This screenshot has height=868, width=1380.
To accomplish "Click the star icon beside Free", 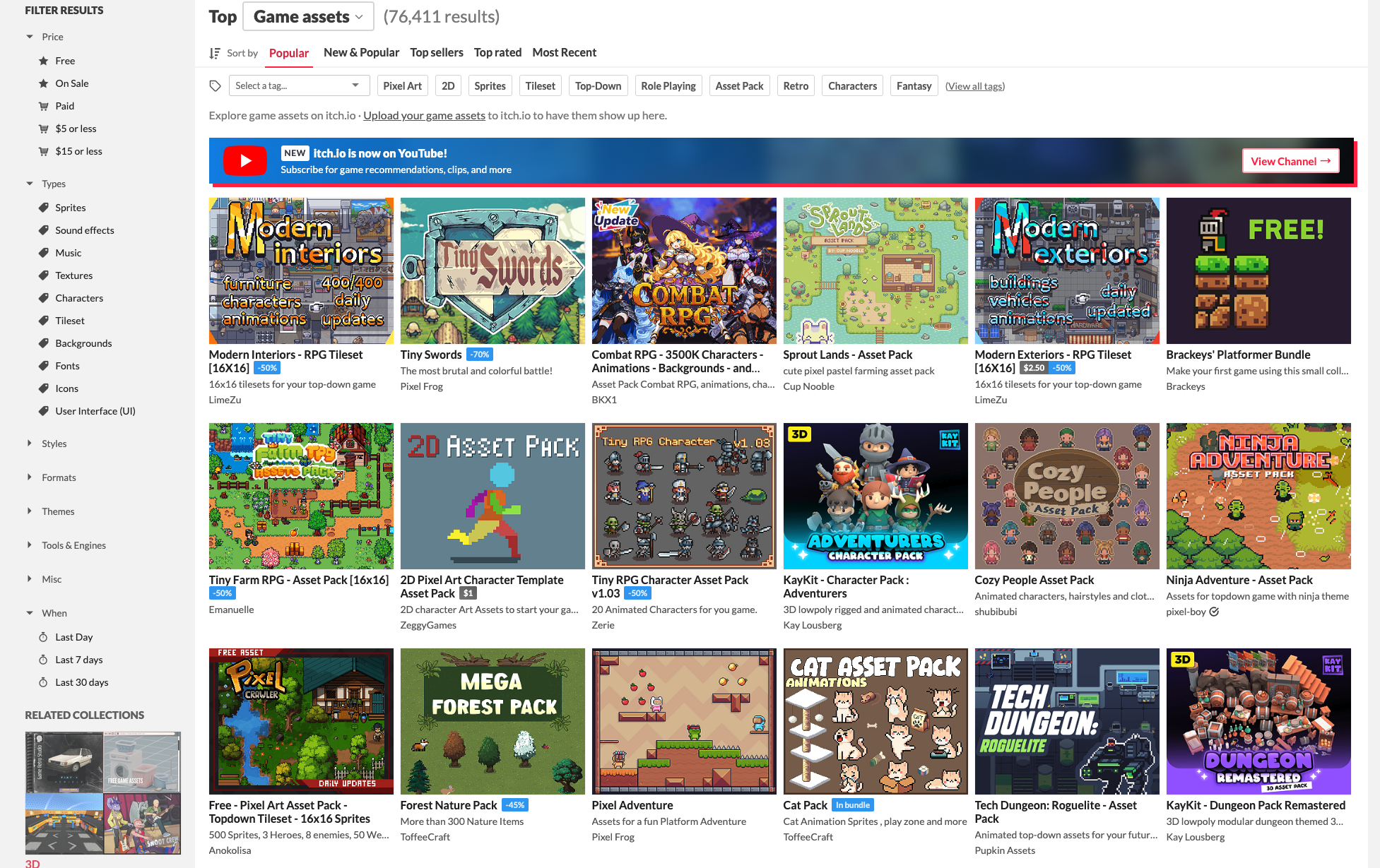I will (44, 61).
